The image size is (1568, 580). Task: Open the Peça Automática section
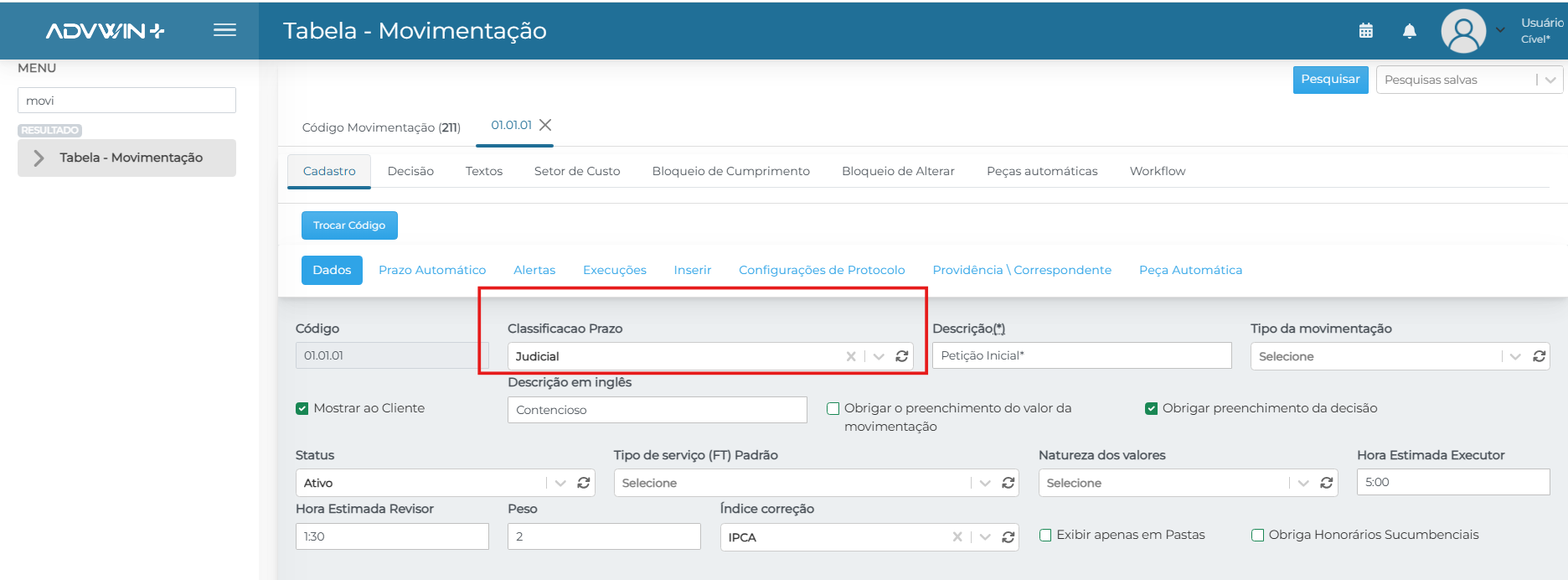point(1190,270)
